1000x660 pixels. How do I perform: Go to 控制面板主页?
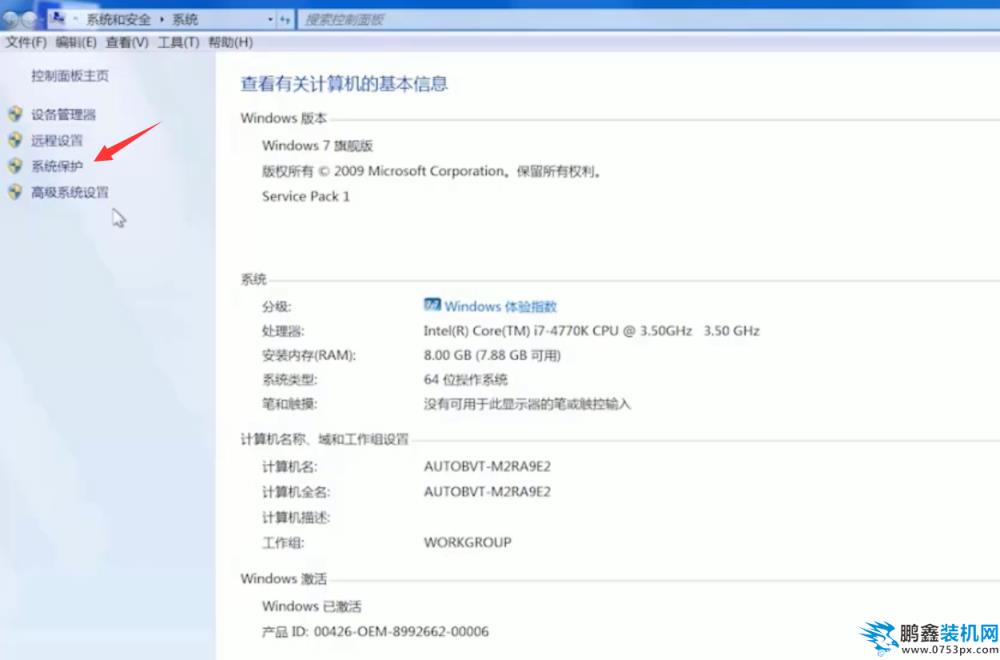point(70,76)
